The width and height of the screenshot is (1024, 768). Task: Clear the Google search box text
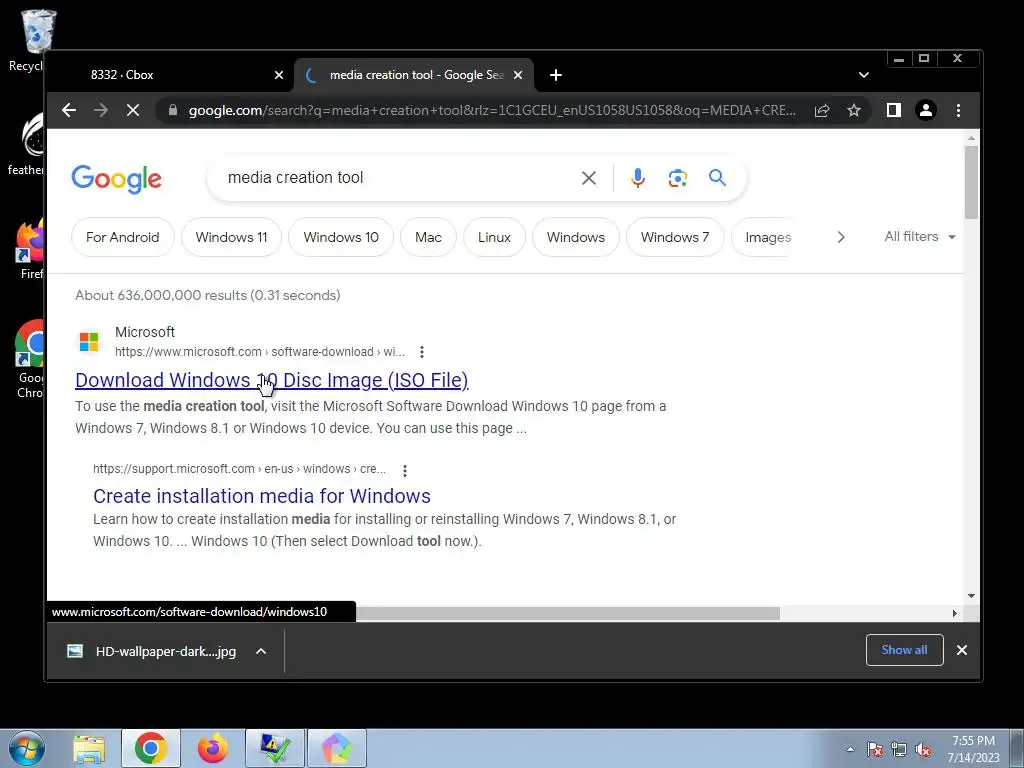pyautogui.click(x=588, y=178)
